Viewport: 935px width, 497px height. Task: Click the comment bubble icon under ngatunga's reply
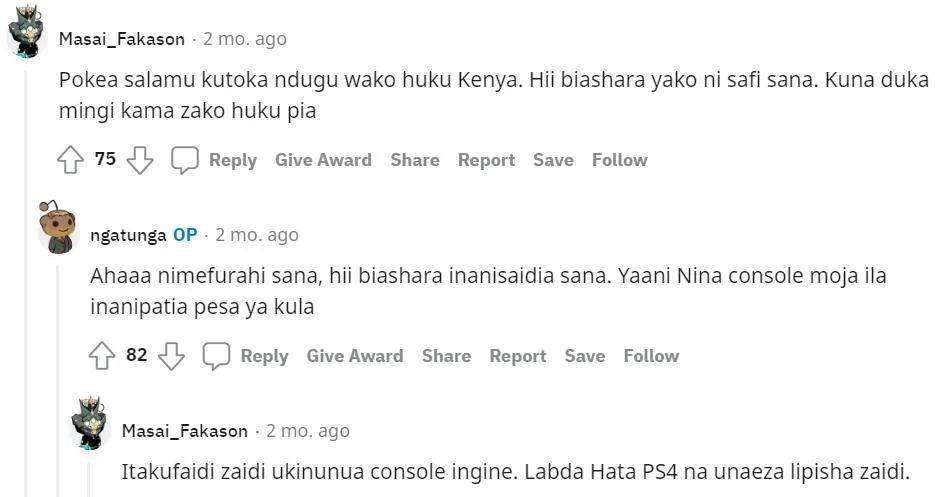pyautogui.click(x=217, y=356)
